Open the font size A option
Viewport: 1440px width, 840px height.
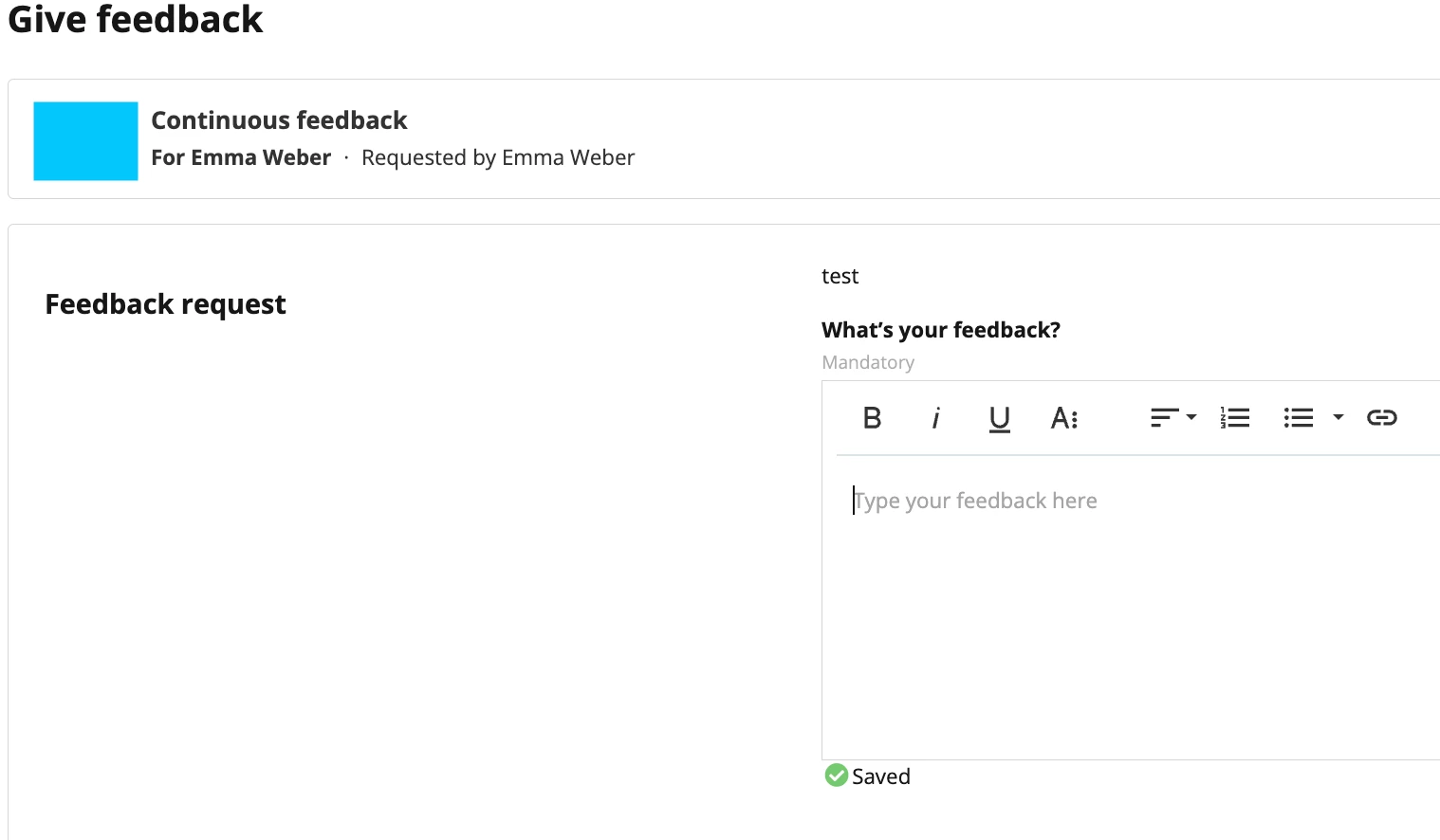point(1064,418)
